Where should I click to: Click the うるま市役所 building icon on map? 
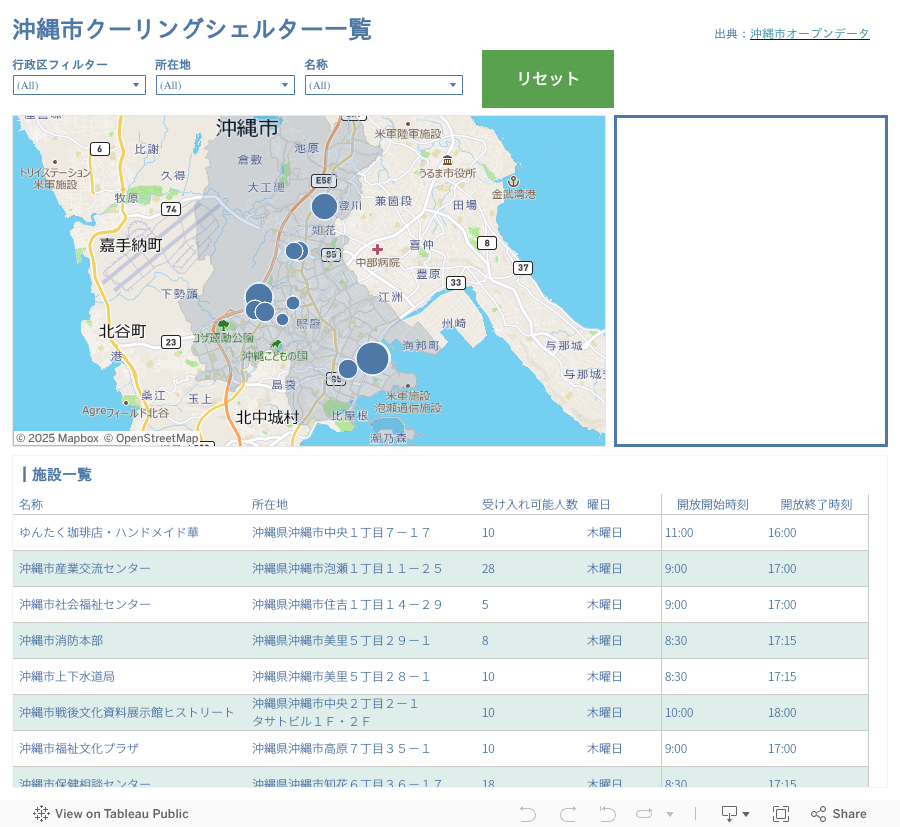pos(447,160)
